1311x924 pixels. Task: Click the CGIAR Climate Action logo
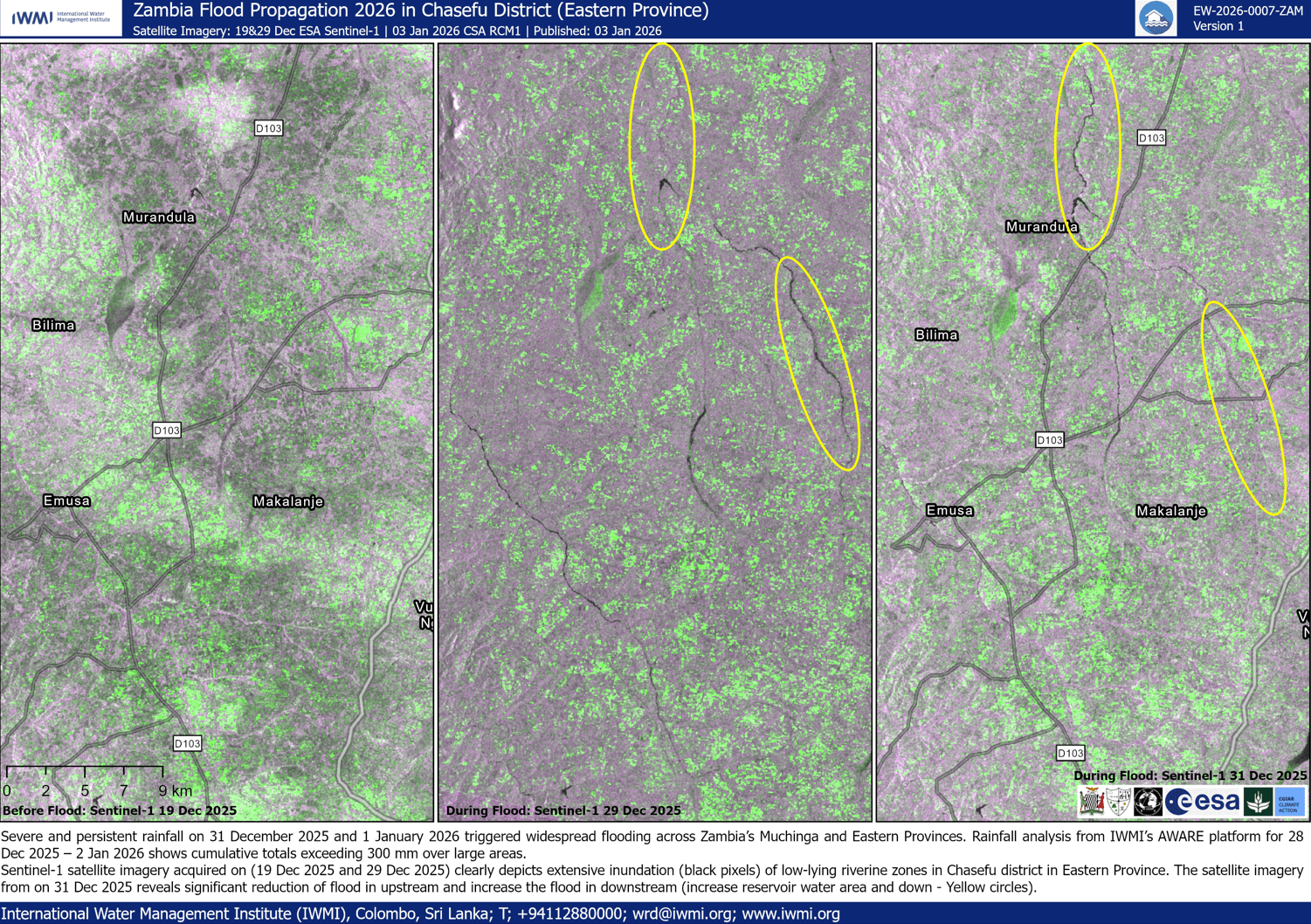[1289, 802]
